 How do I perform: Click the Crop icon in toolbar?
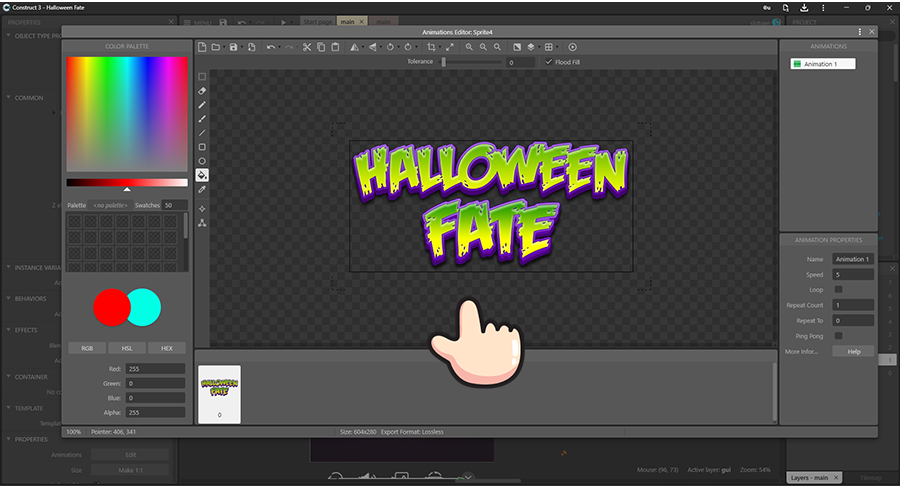tap(431, 47)
